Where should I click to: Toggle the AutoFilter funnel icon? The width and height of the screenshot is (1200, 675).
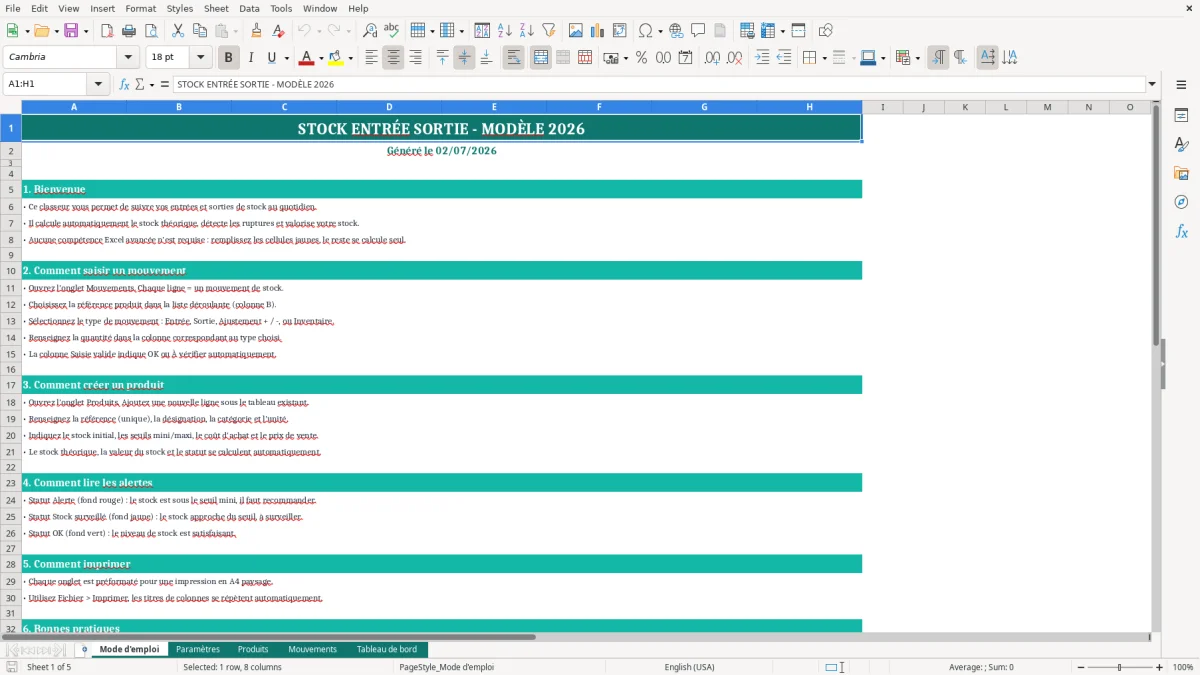[548, 31]
